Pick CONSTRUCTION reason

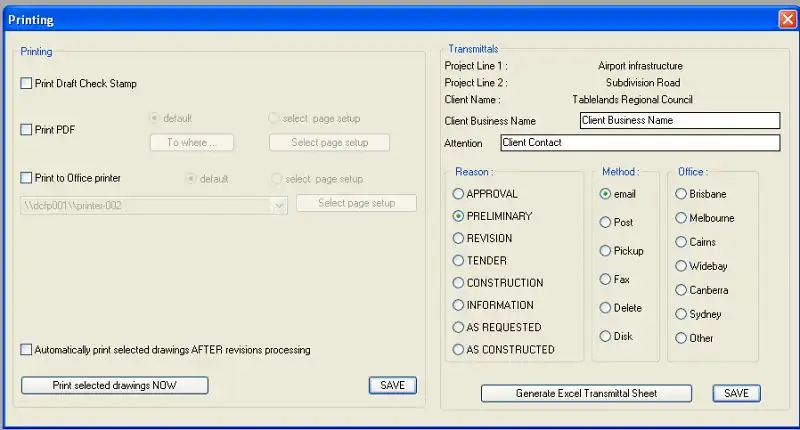click(x=458, y=283)
